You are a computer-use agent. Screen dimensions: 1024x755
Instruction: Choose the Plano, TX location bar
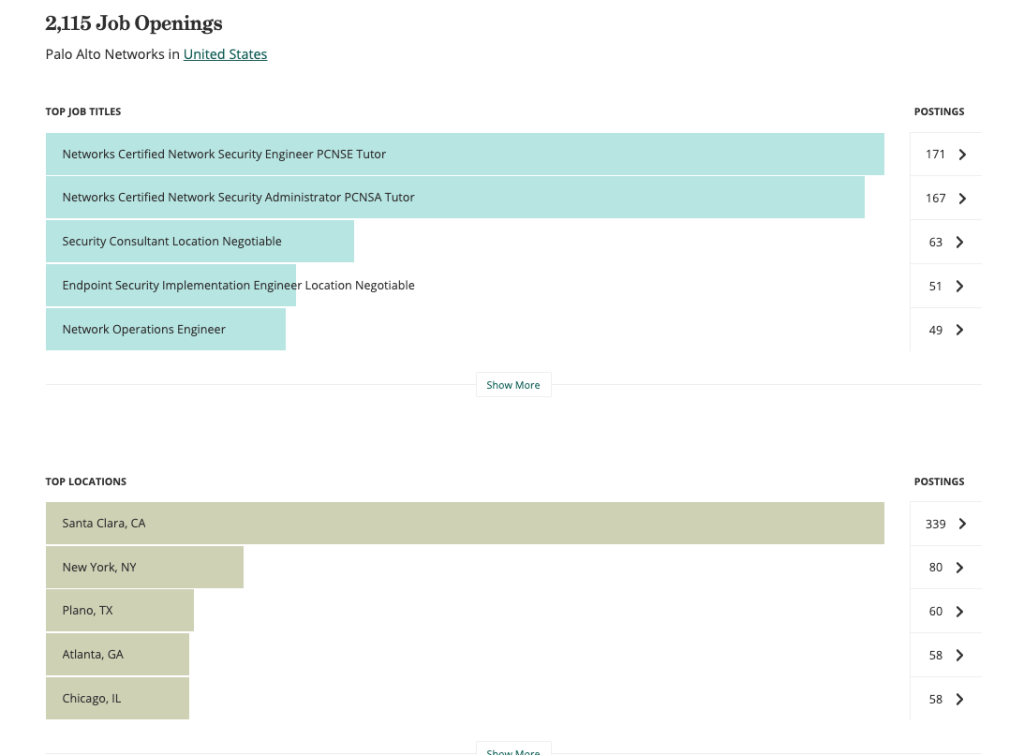119,612
